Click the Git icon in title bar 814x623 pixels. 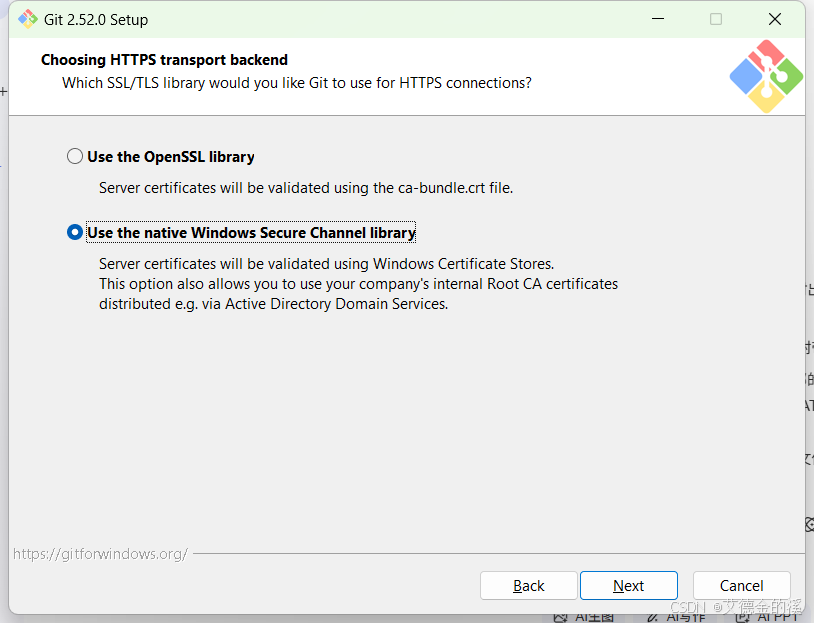(28, 19)
